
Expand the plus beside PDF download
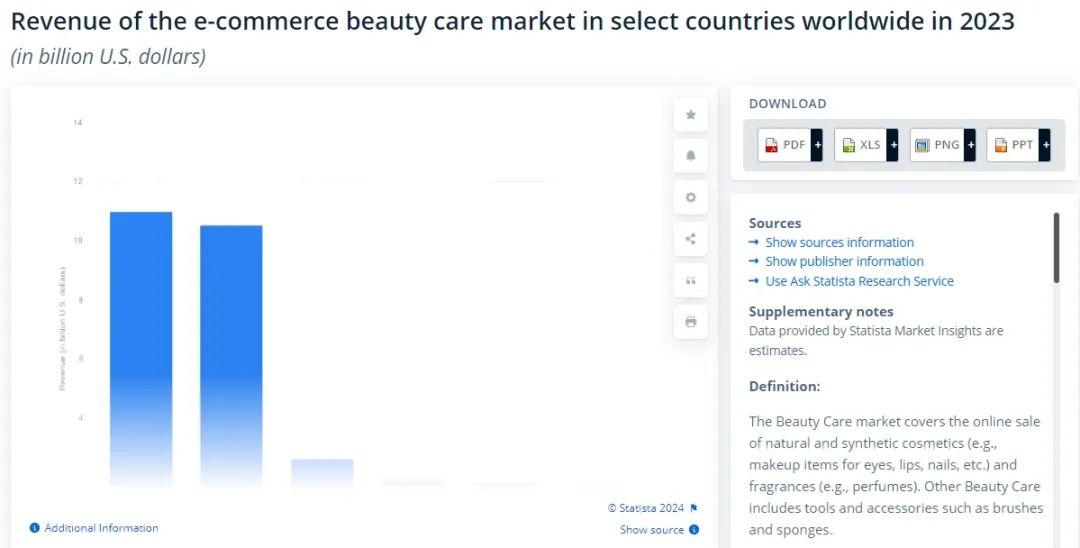[817, 145]
